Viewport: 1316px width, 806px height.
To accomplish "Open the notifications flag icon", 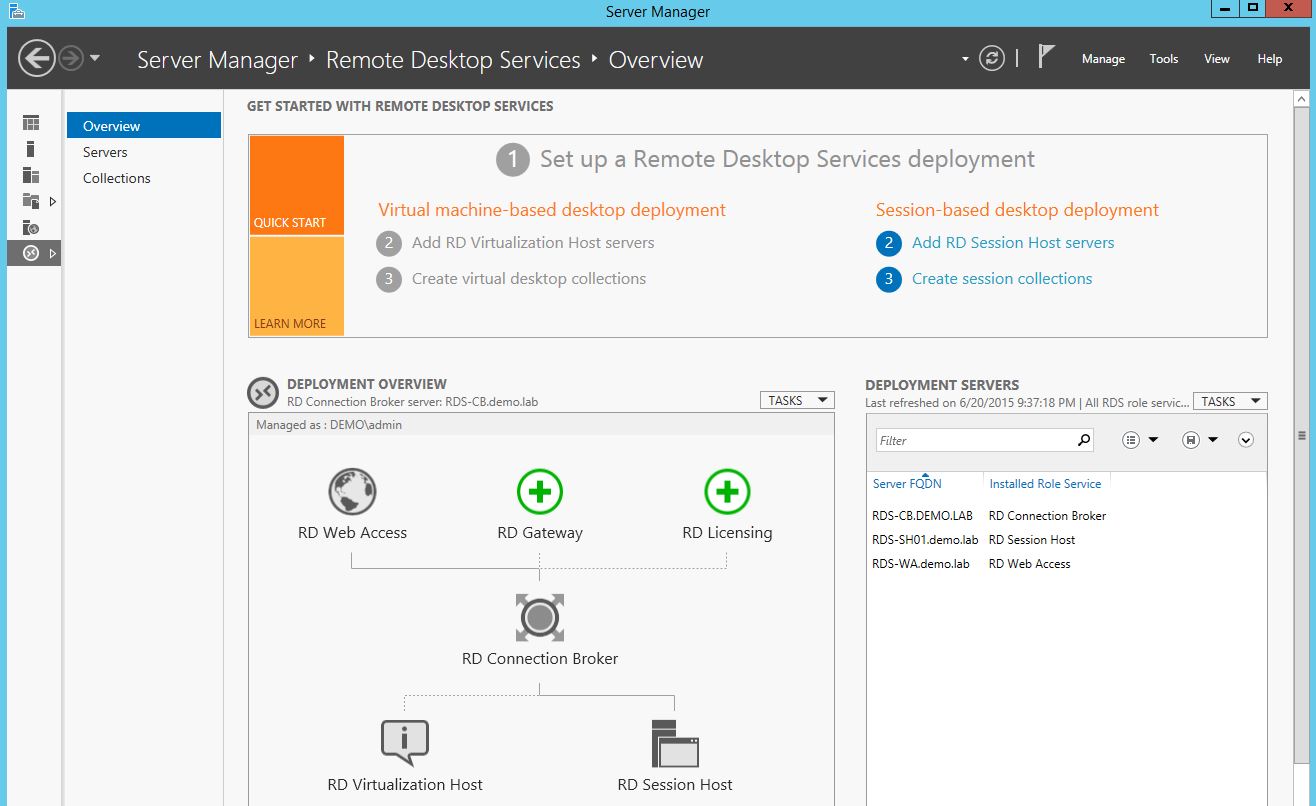I will tap(1046, 57).
